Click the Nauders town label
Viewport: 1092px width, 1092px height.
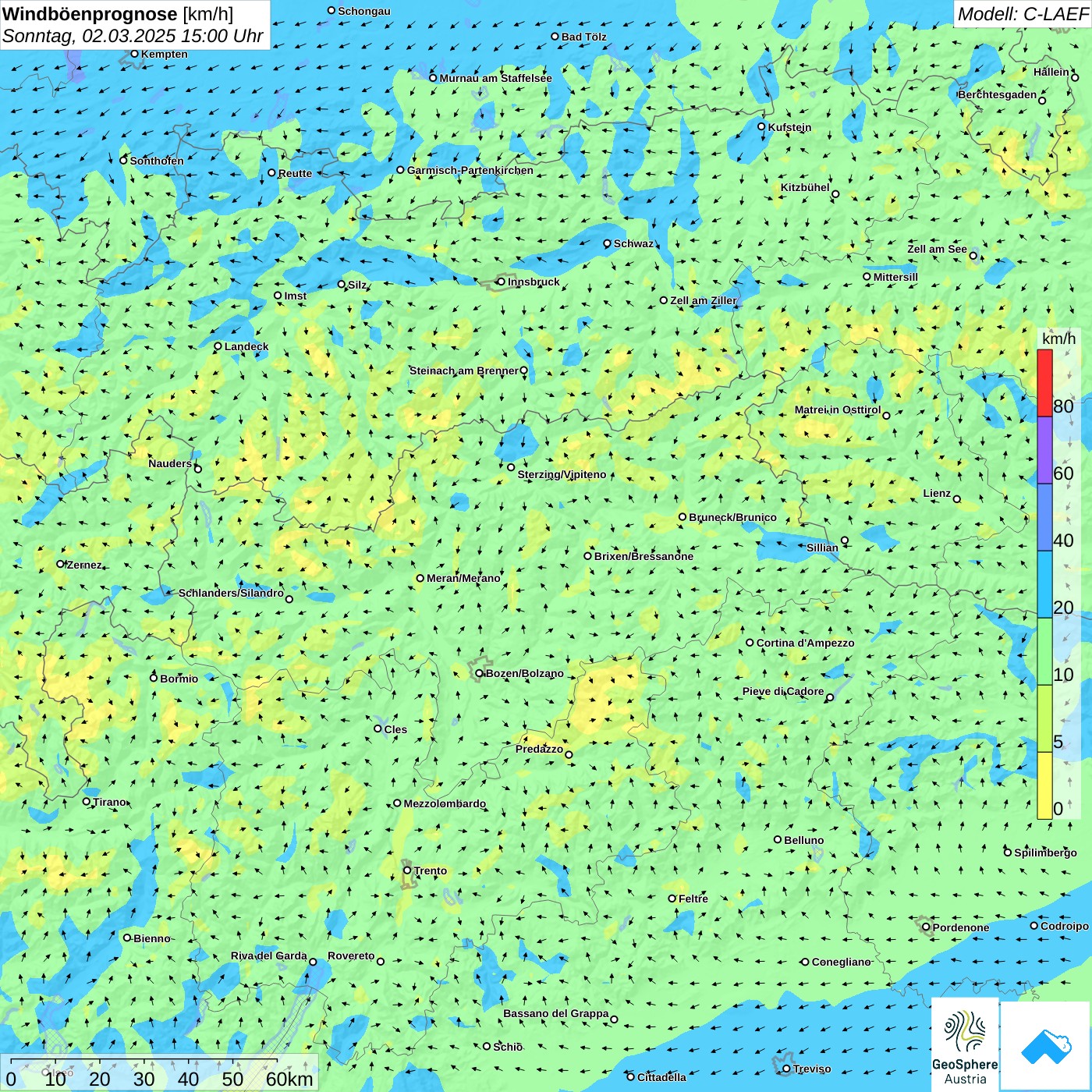tap(170, 463)
